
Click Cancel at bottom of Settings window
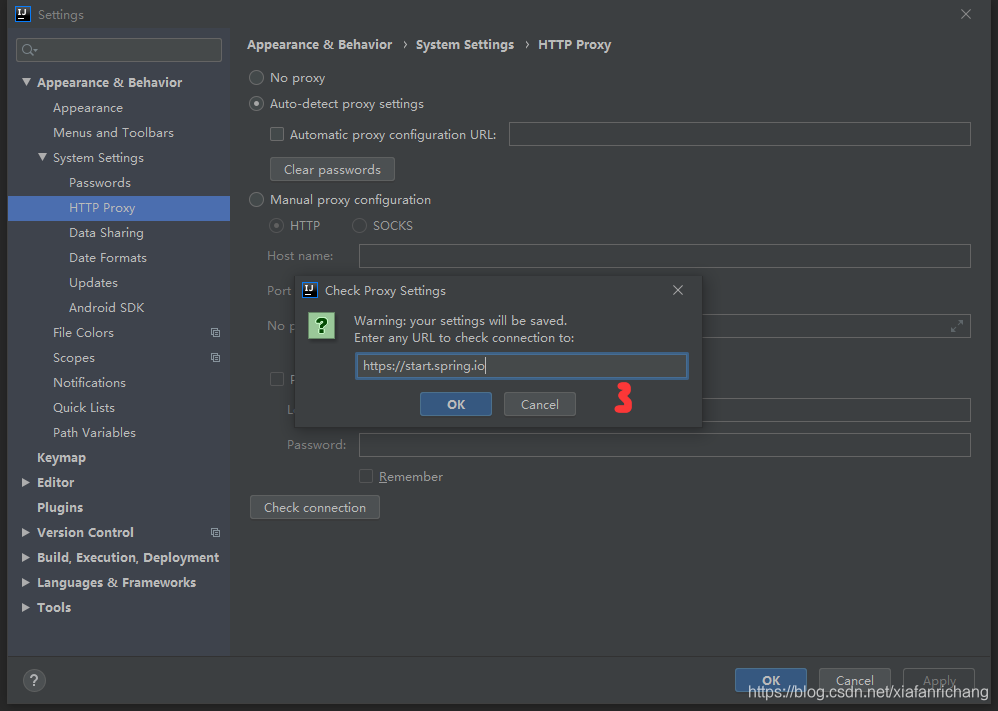point(854,680)
